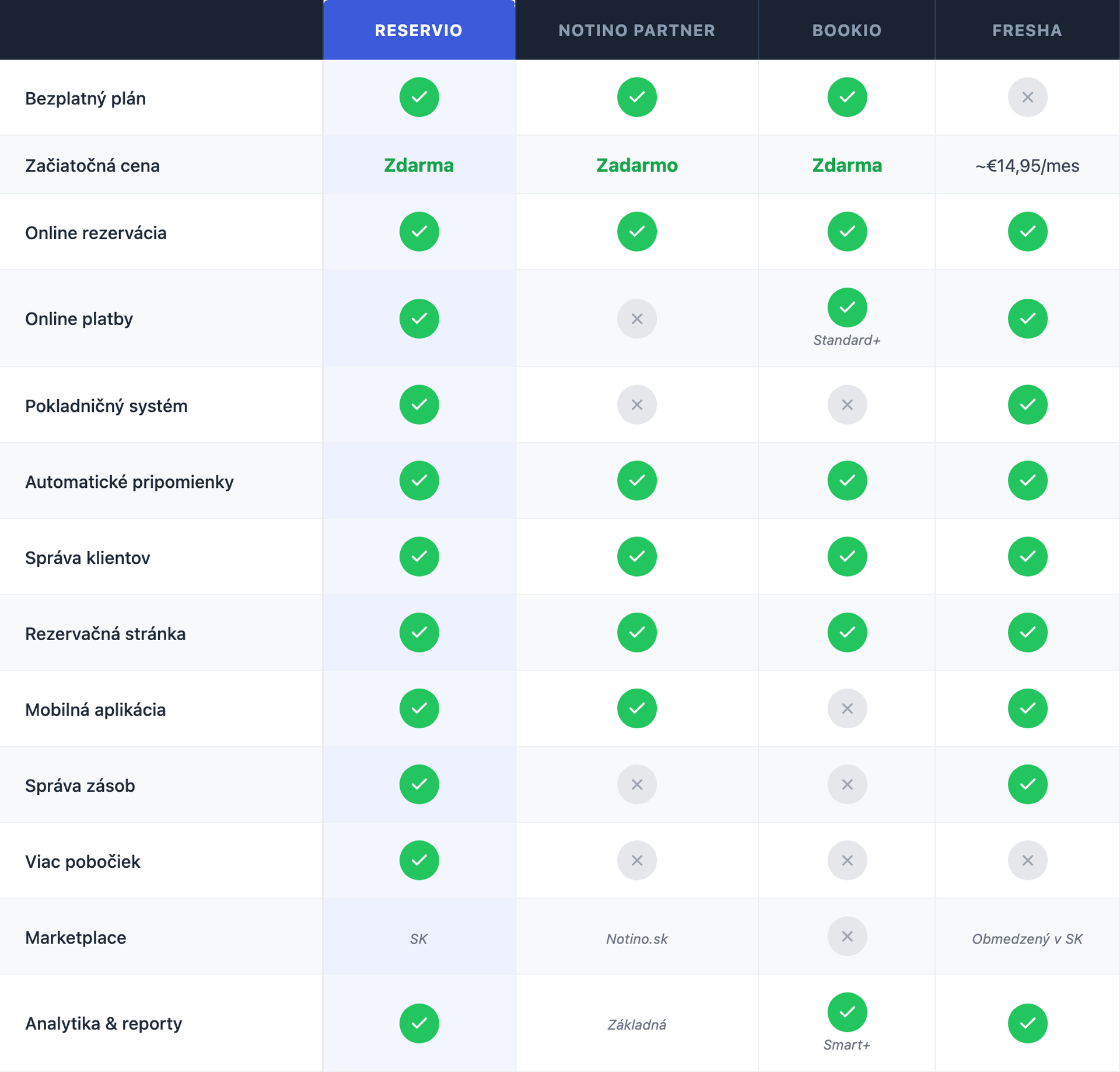The width and height of the screenshot is (1120, 1072).
Task: Select the NOTINO PARTNER column header
Action: (636, 30)
